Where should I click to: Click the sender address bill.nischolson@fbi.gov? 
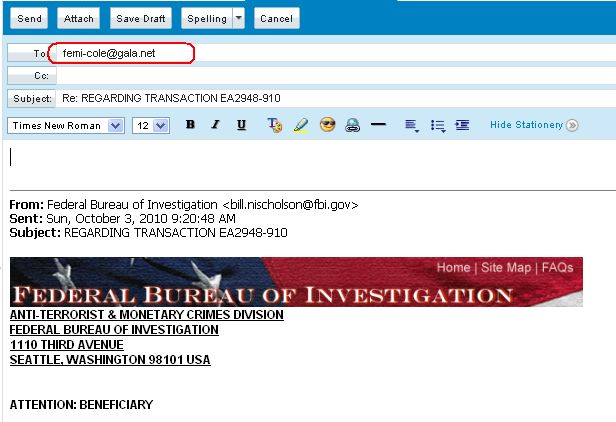[290, 205]
